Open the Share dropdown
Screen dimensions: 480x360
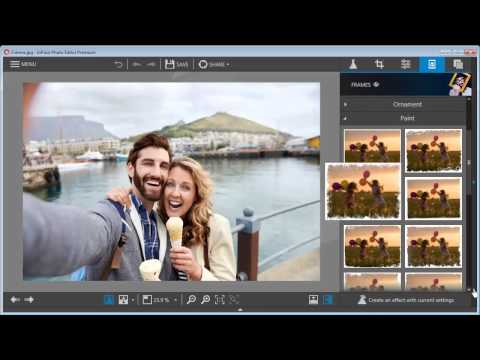[214, 64]
